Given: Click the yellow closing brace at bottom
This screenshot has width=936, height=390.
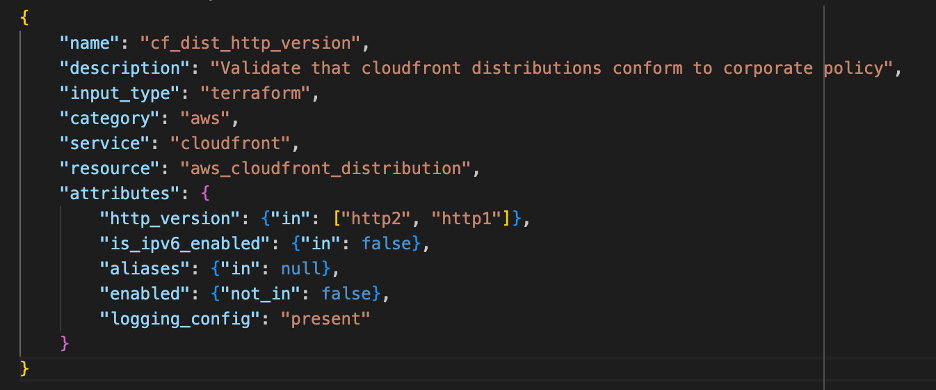Looking at the screenshot, I should point(24,368).
